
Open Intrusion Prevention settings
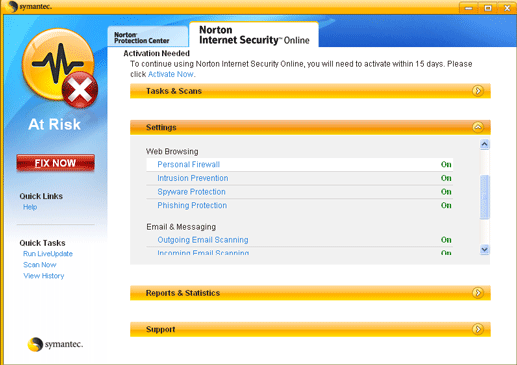[193, 178]
